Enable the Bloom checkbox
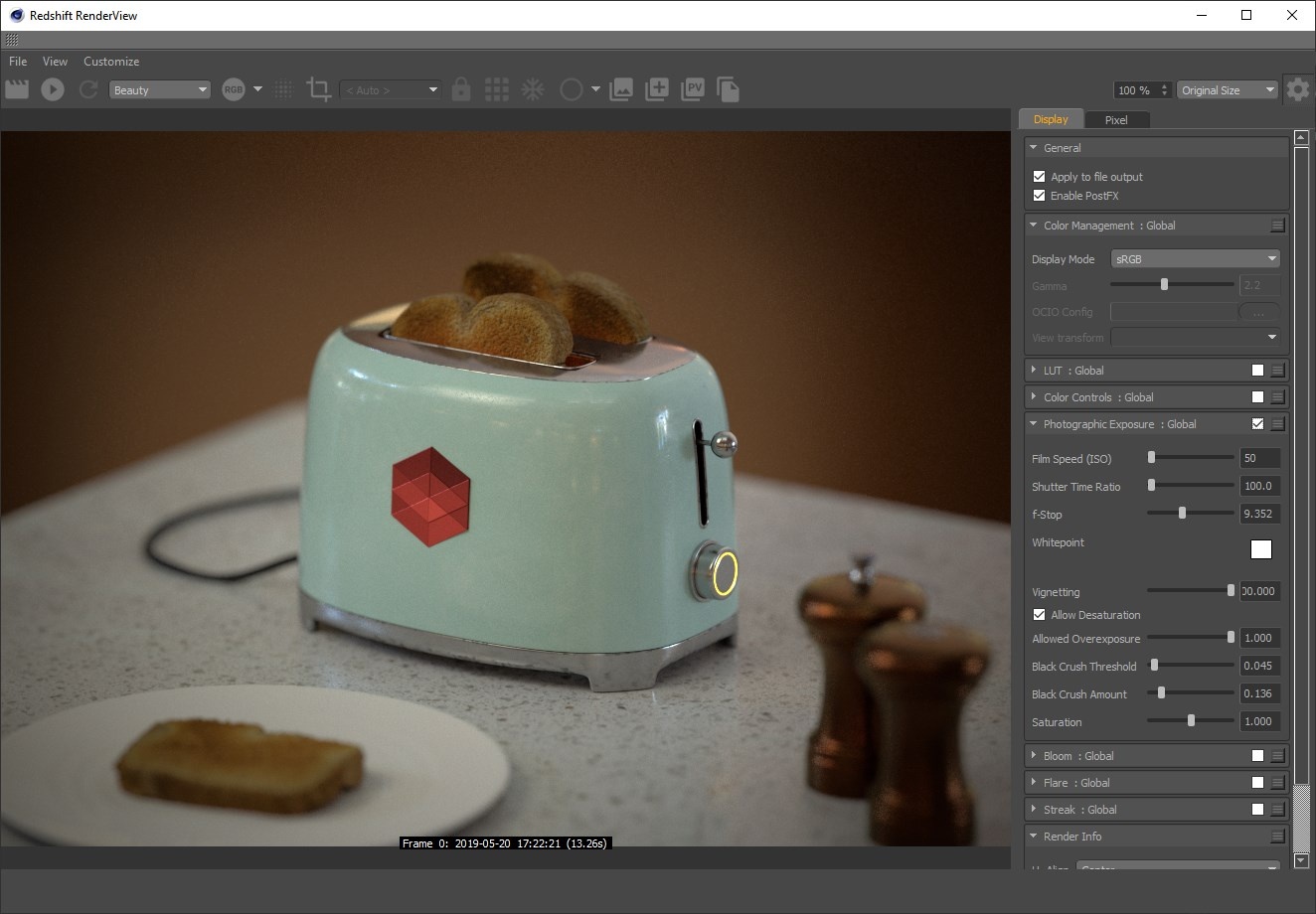This screenshot has height=914, width=1316. tap(1257, 755)
